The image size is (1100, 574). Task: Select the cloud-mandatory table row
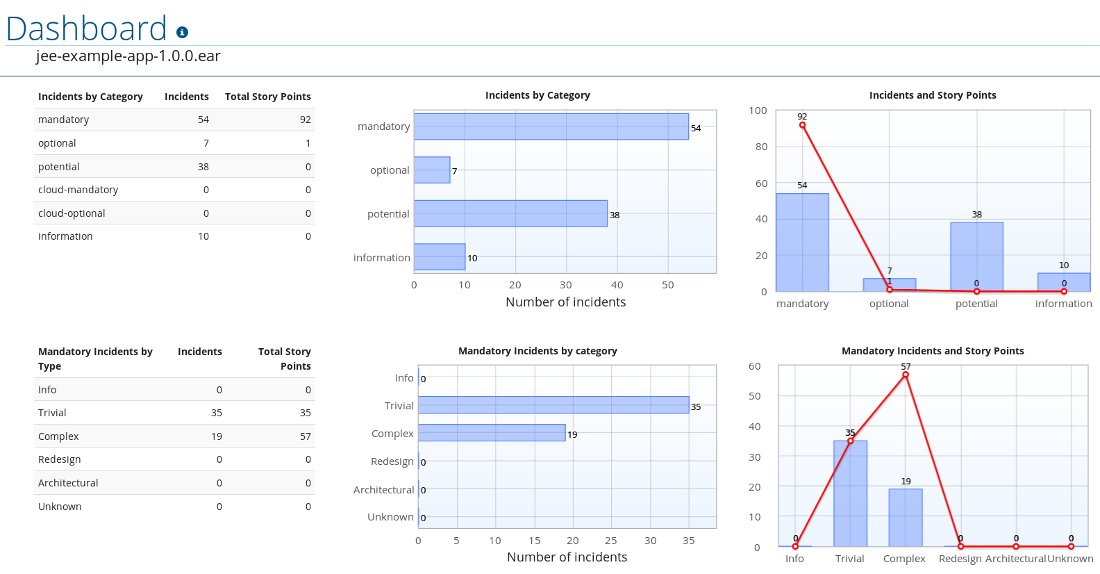[x=174, y=189]
